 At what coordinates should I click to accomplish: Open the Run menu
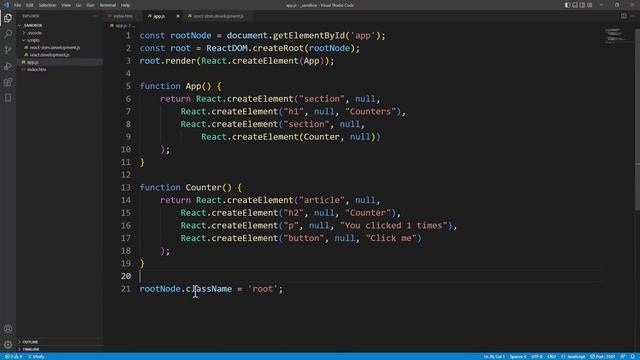90,5
